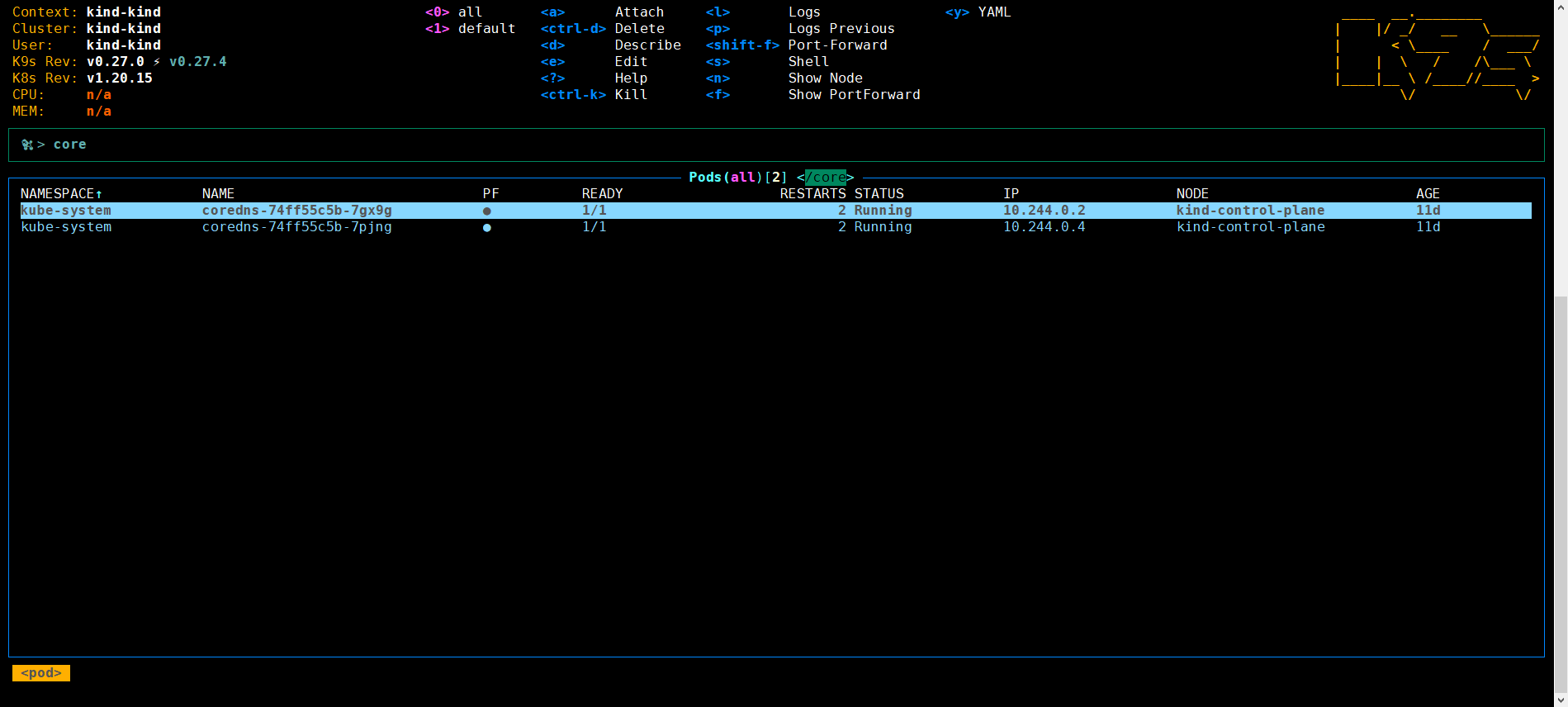Click the filter prompt icon before core
This screenshot has height=707, width=1568.
27,145
